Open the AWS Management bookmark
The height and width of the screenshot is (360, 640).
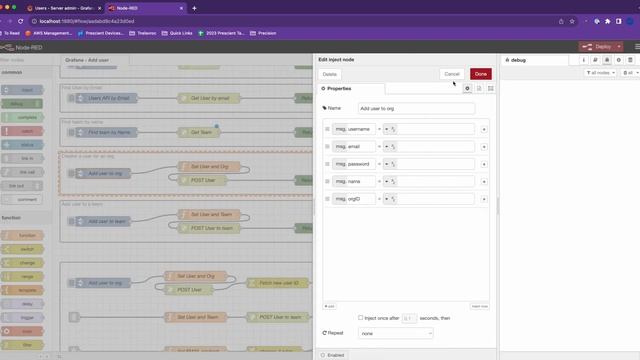[49, 33]
